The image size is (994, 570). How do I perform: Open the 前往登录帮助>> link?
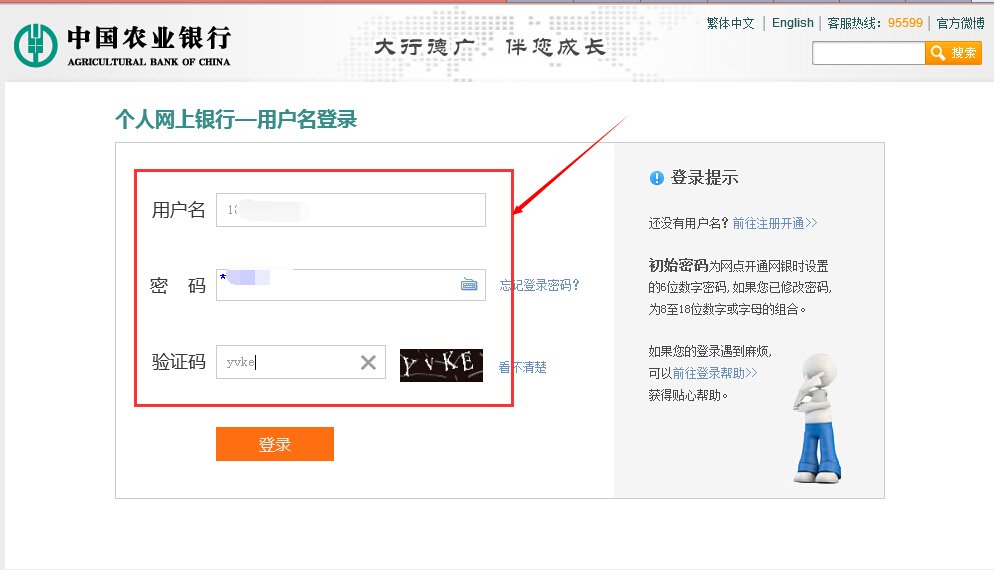(714, 373)
